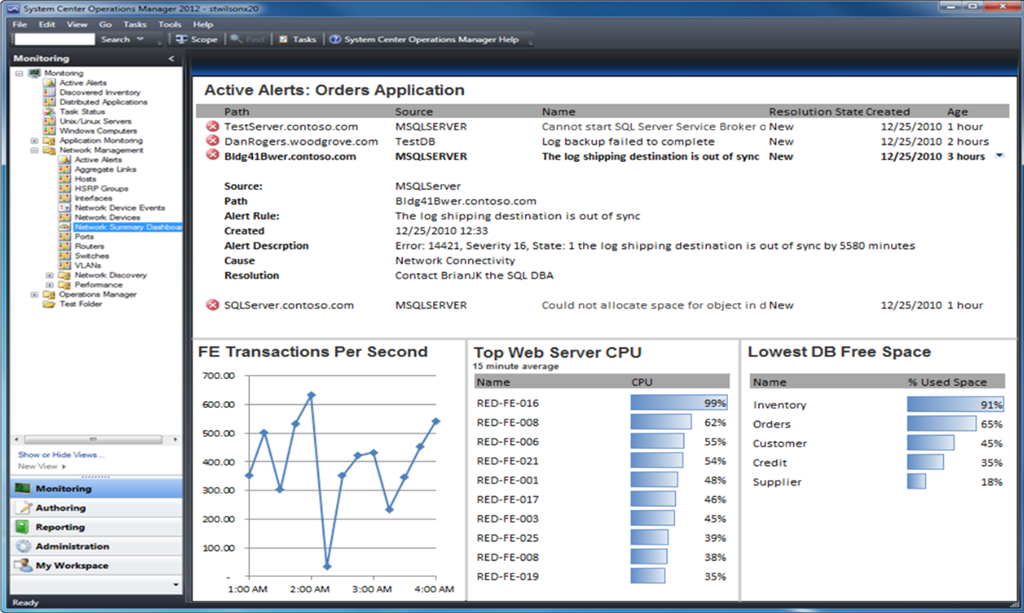The image size is (1024, 613).
Task: Open the Search dropdown arrow
Action: (x=140, y=39)
